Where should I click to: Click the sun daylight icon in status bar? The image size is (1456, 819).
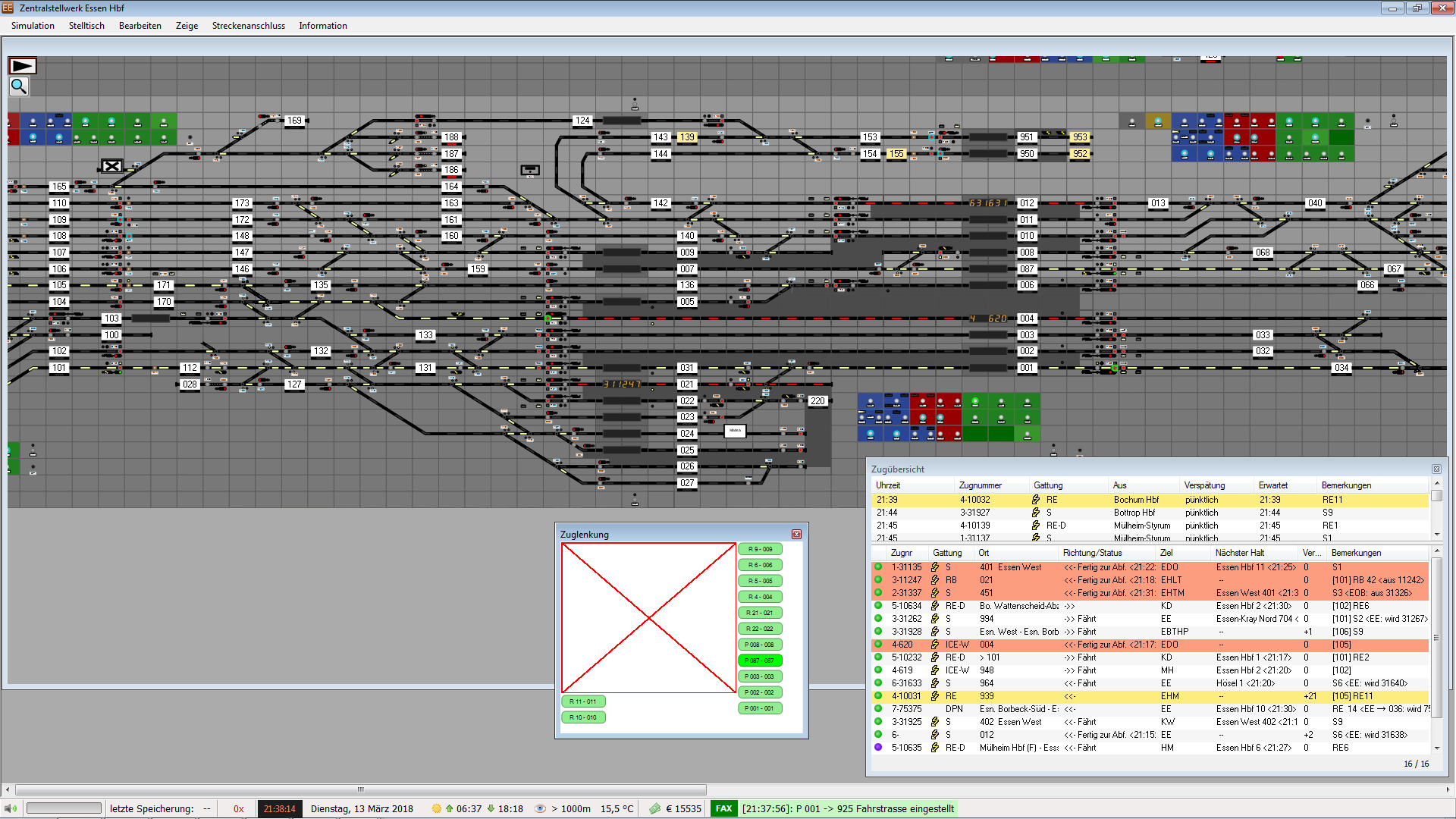pyautogui.click(x=436, y=808)
